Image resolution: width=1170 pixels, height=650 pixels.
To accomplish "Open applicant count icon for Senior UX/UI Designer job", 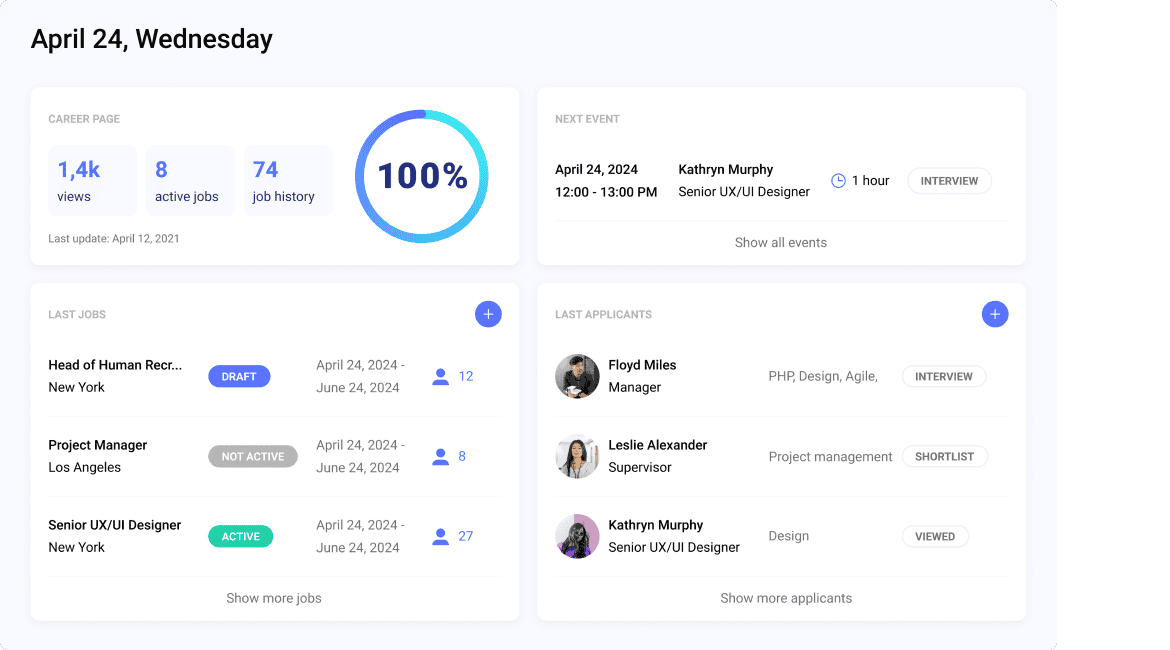I will click(x=440, y=537).
